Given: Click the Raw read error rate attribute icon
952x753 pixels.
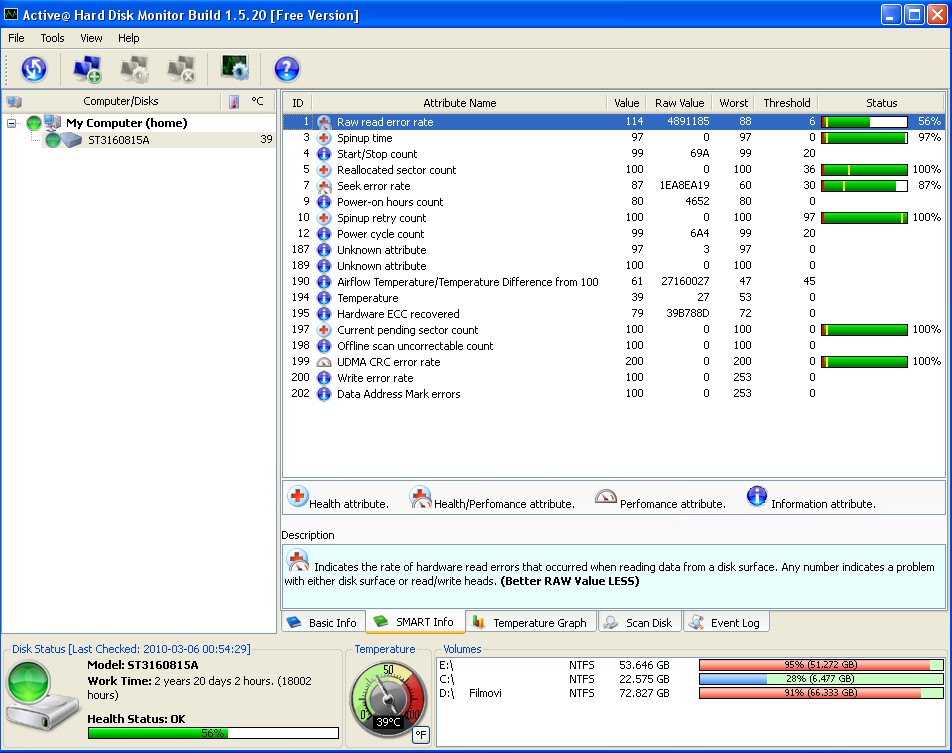Looking at the screenshot, I should [x=324, y=122].
